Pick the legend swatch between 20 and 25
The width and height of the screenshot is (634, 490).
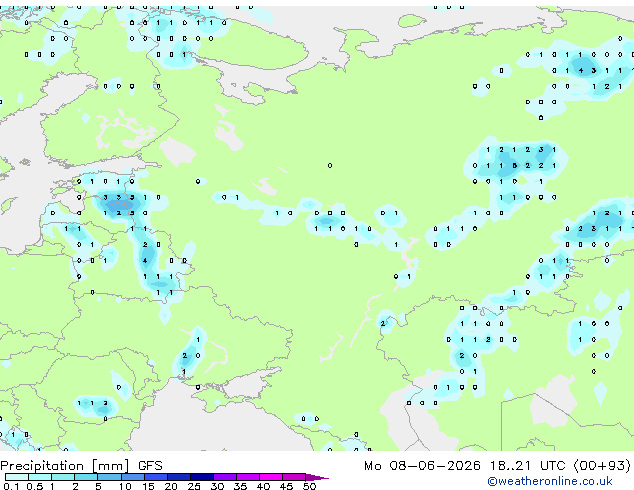point(179,477)
